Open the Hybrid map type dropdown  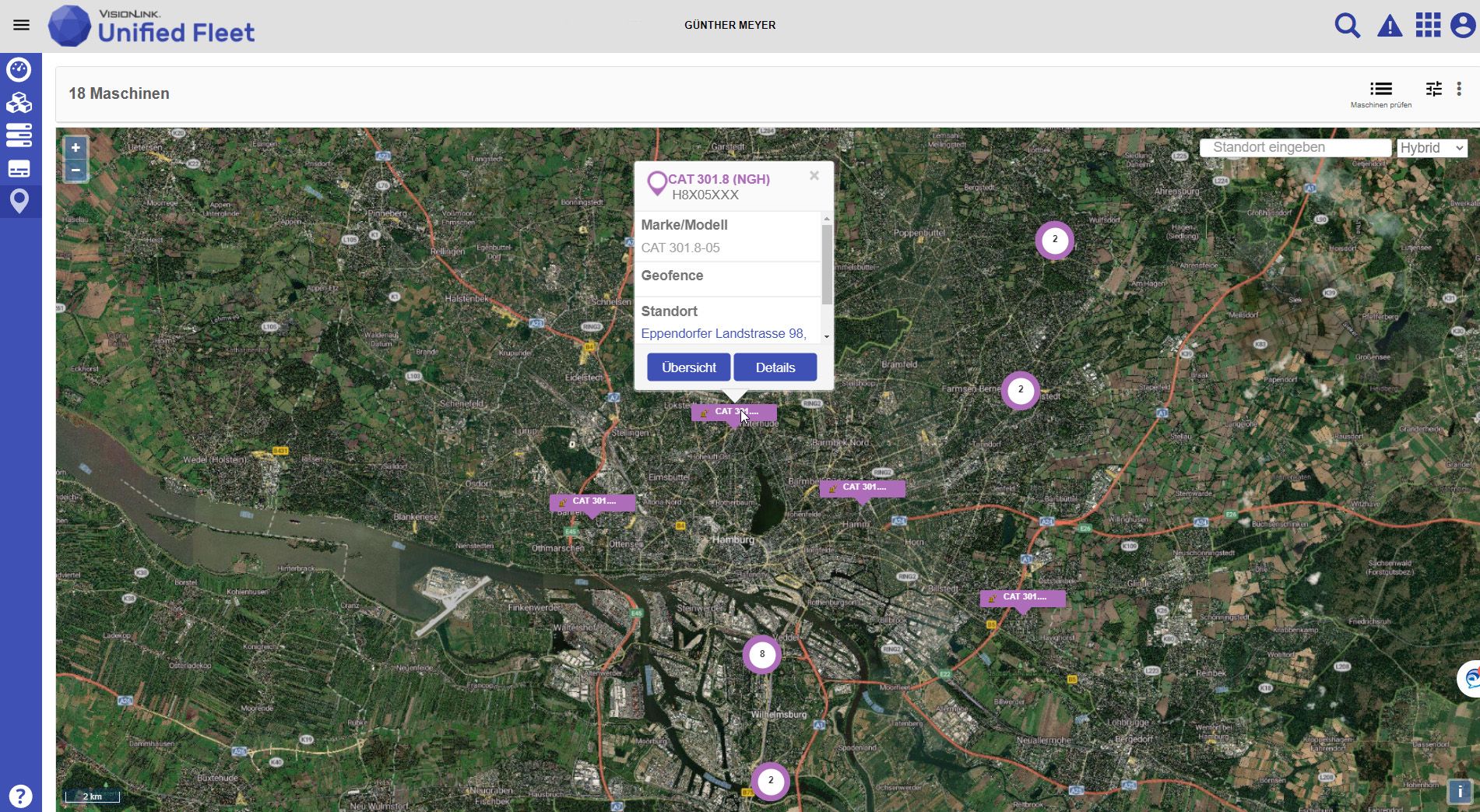click(x=1432, y=148)
